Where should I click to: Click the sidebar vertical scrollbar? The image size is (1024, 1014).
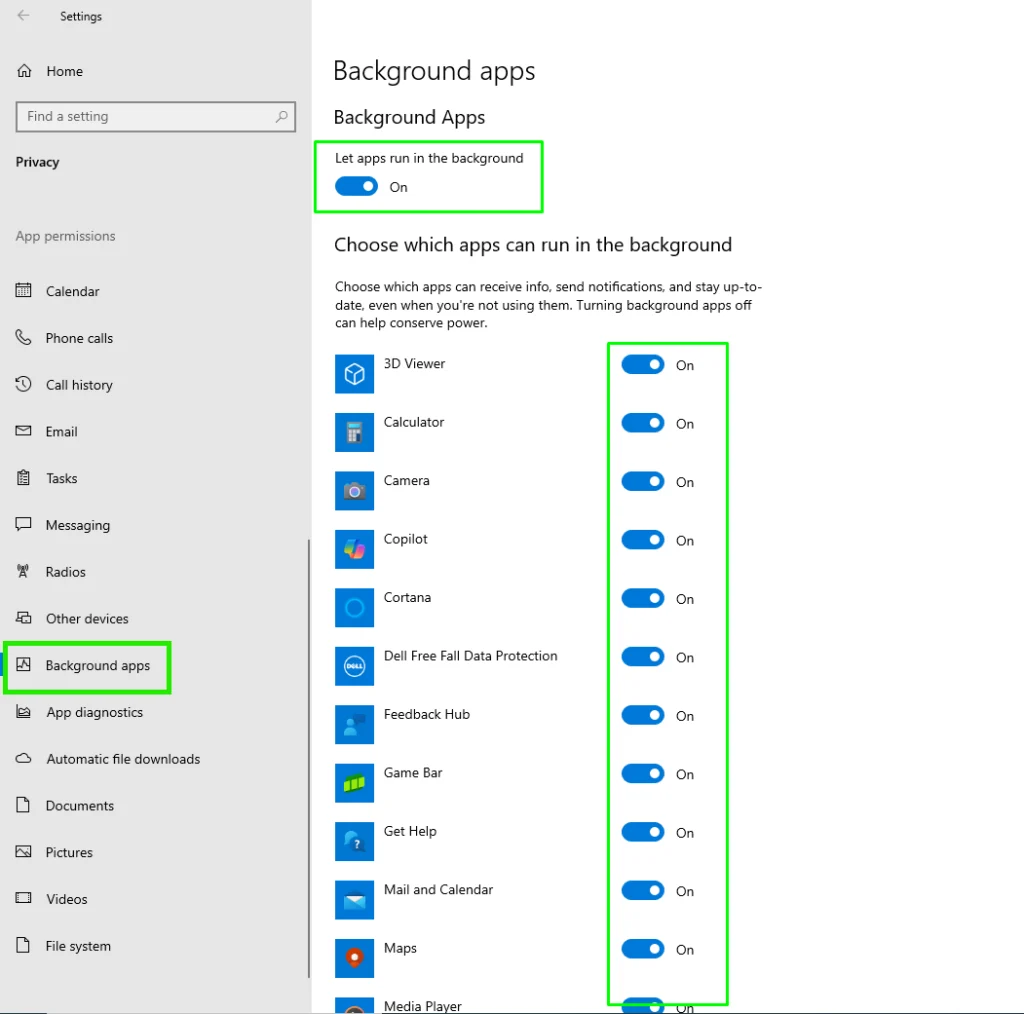point(308,757)
